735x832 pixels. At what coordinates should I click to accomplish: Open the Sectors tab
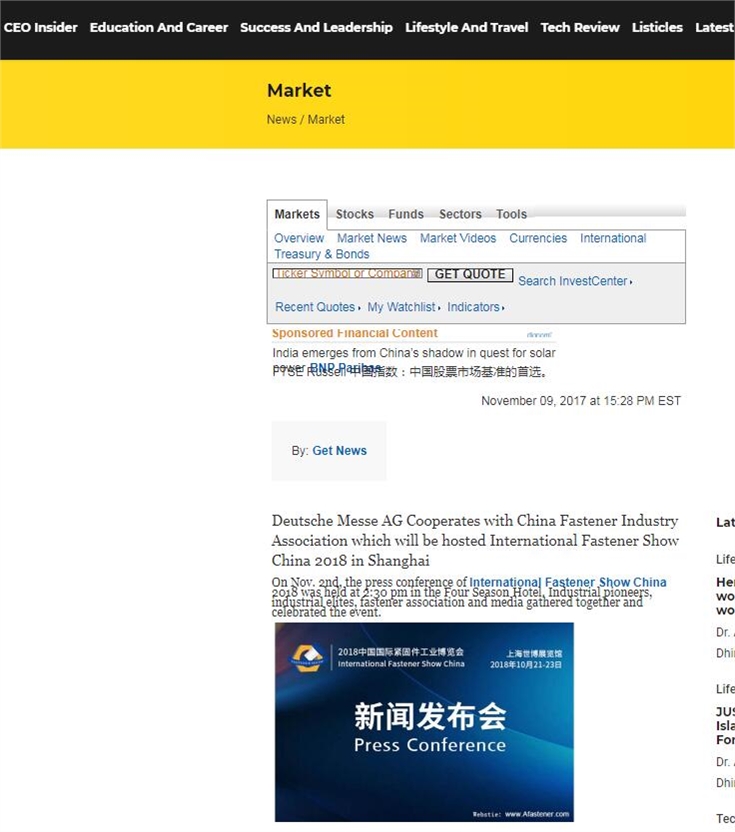click(x=460, y=214)
